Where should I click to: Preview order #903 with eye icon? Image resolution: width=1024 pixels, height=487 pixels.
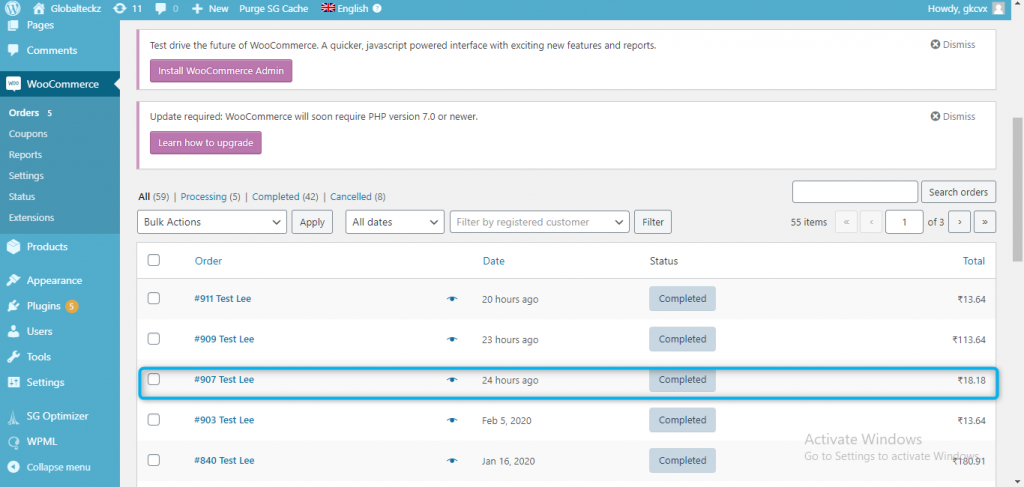point(452,420)
